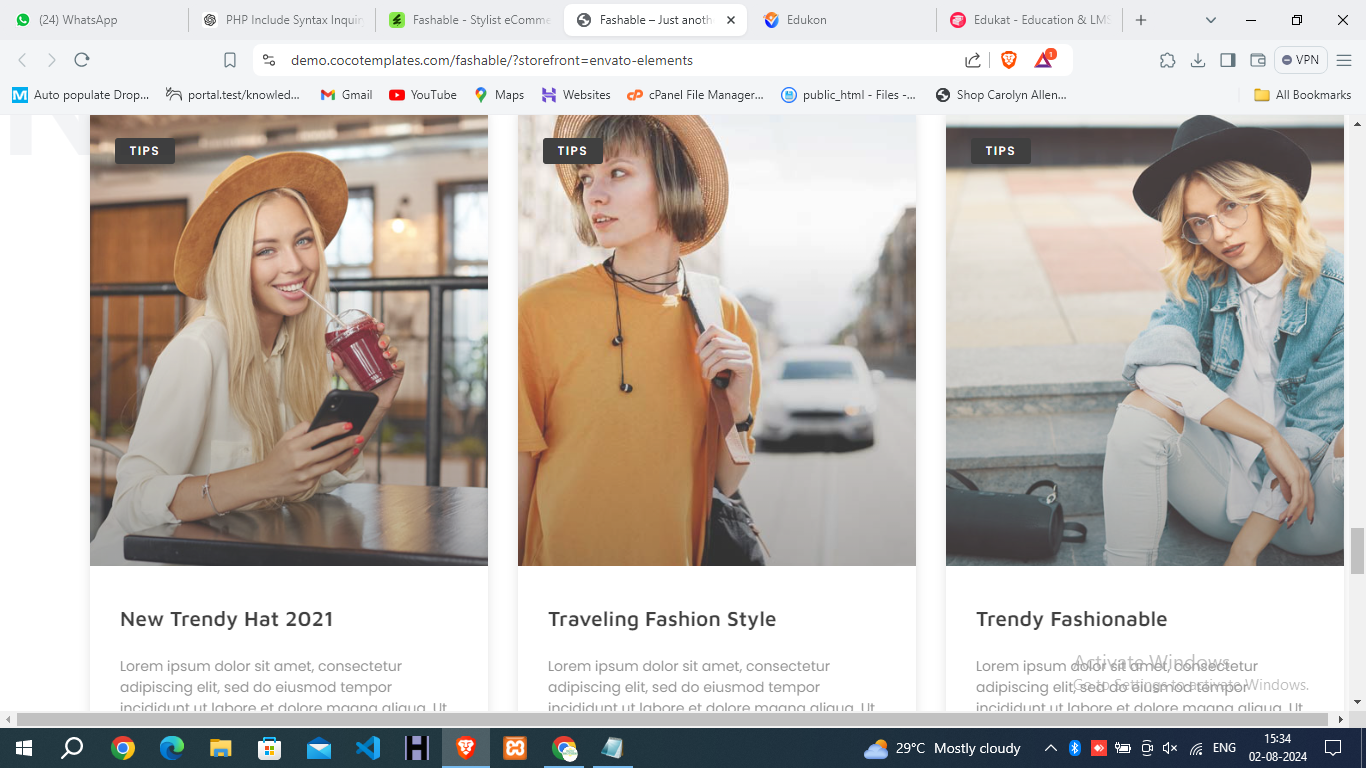Open the Traveling Fashion Style article link
1366x768 pixels.
661,619
